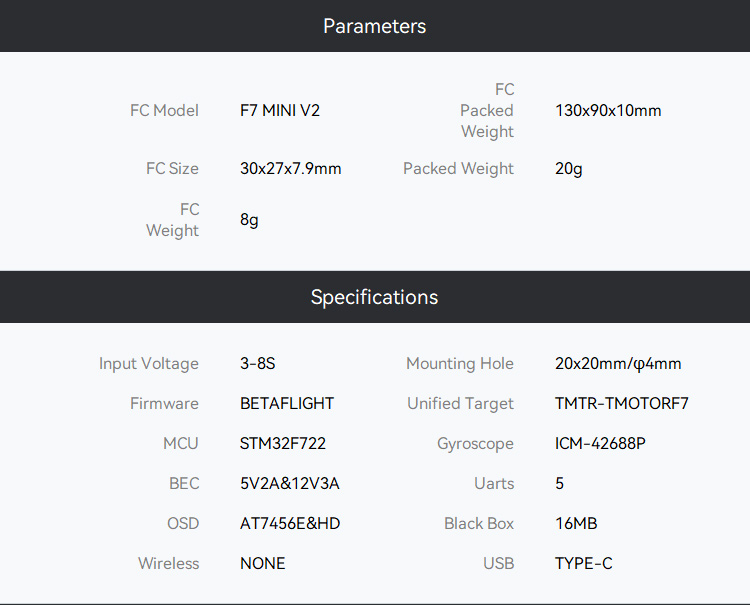Click the 16MB Black Box value

(x=576, y=523)
